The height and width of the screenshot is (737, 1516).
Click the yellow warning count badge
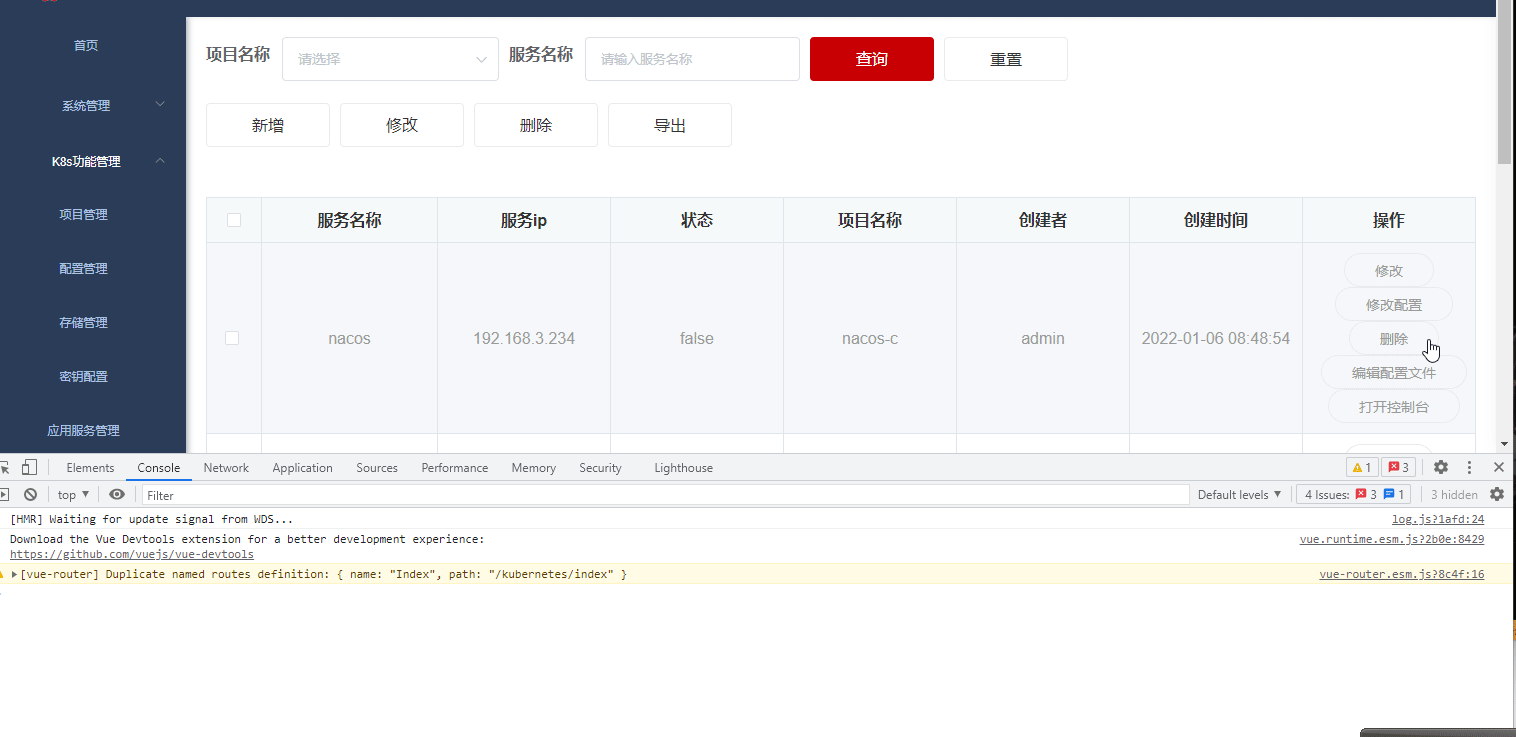(1362, 467)
